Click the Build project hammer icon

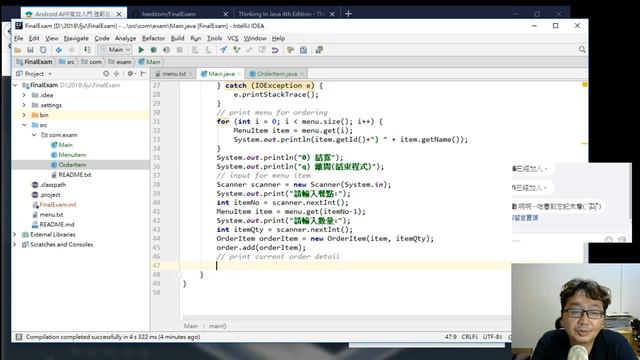[x=87, y=50]
